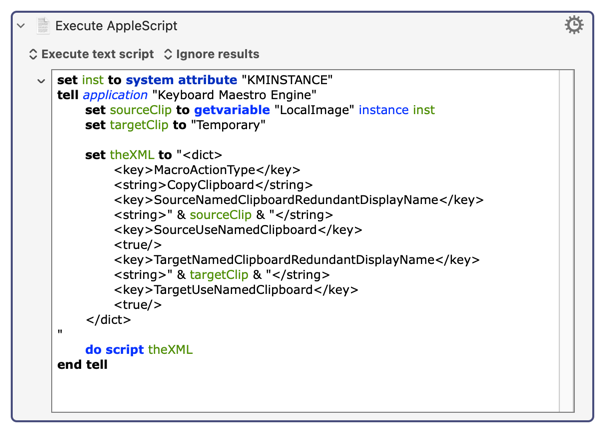Screen dimensions: 605x436
Task: Click the getvariable keyword
Action: [x=232, y=110]
